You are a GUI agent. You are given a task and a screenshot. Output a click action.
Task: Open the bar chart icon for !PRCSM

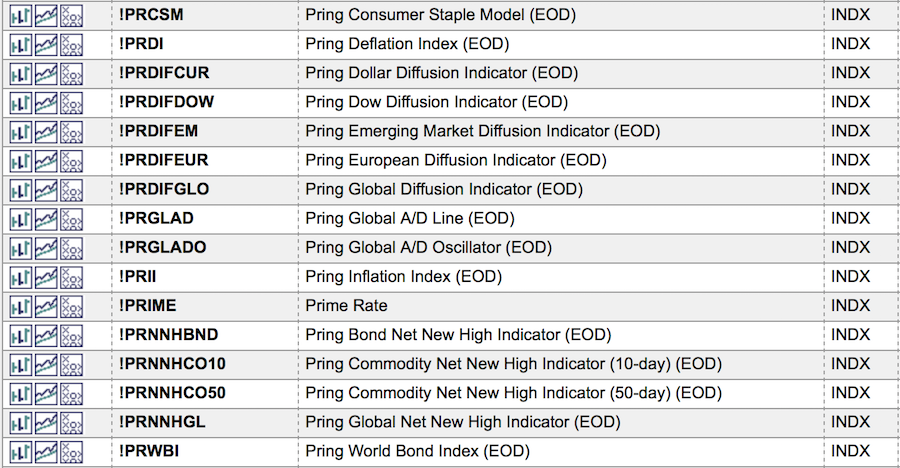click(x=20, y=15)
